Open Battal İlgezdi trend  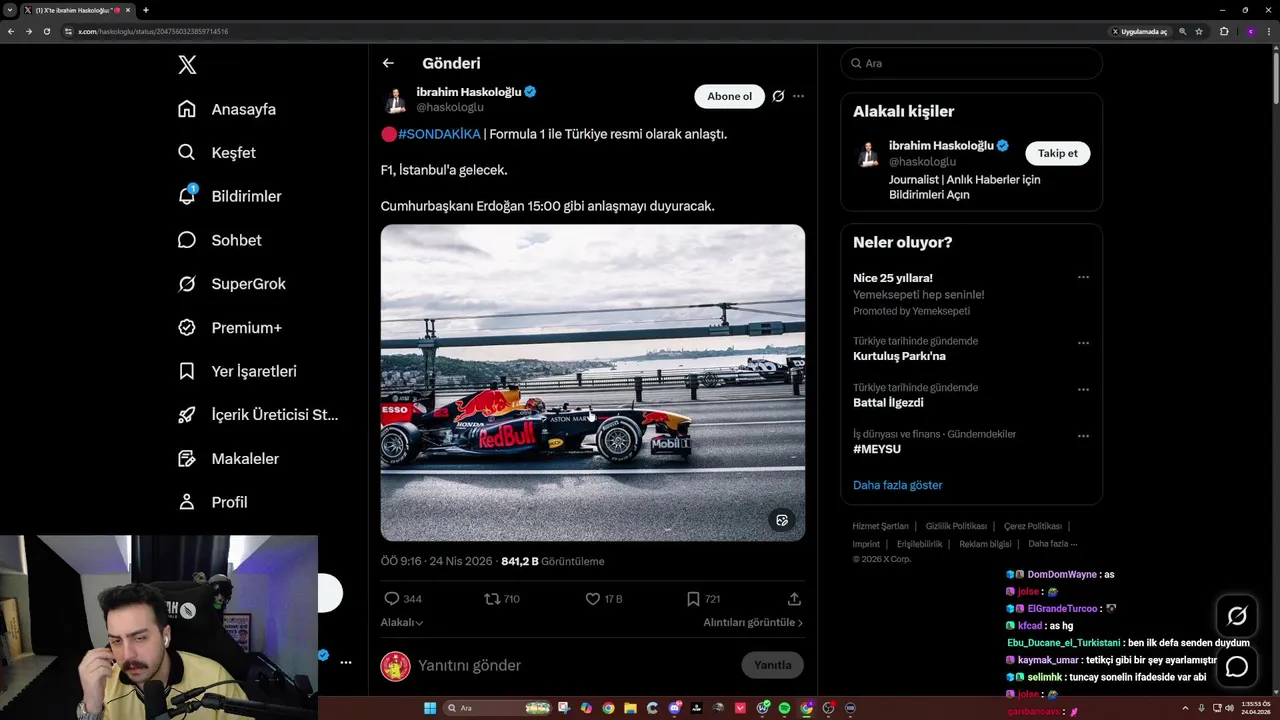pos(888,403)
